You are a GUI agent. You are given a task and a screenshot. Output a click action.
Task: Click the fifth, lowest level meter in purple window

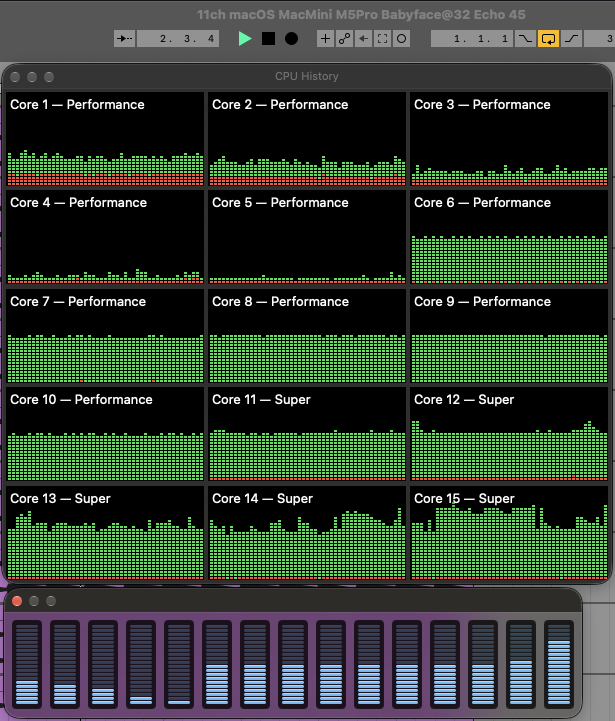click(x=179, y=664)
